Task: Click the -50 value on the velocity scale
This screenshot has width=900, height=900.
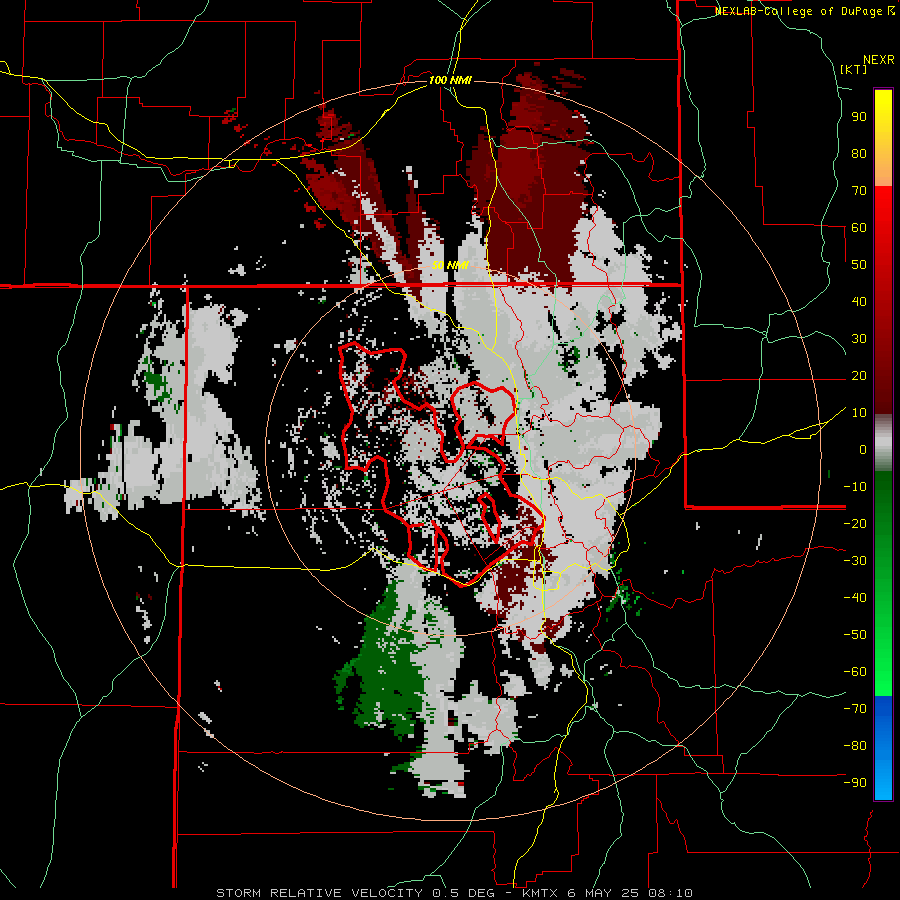Action: click(855, 635)
